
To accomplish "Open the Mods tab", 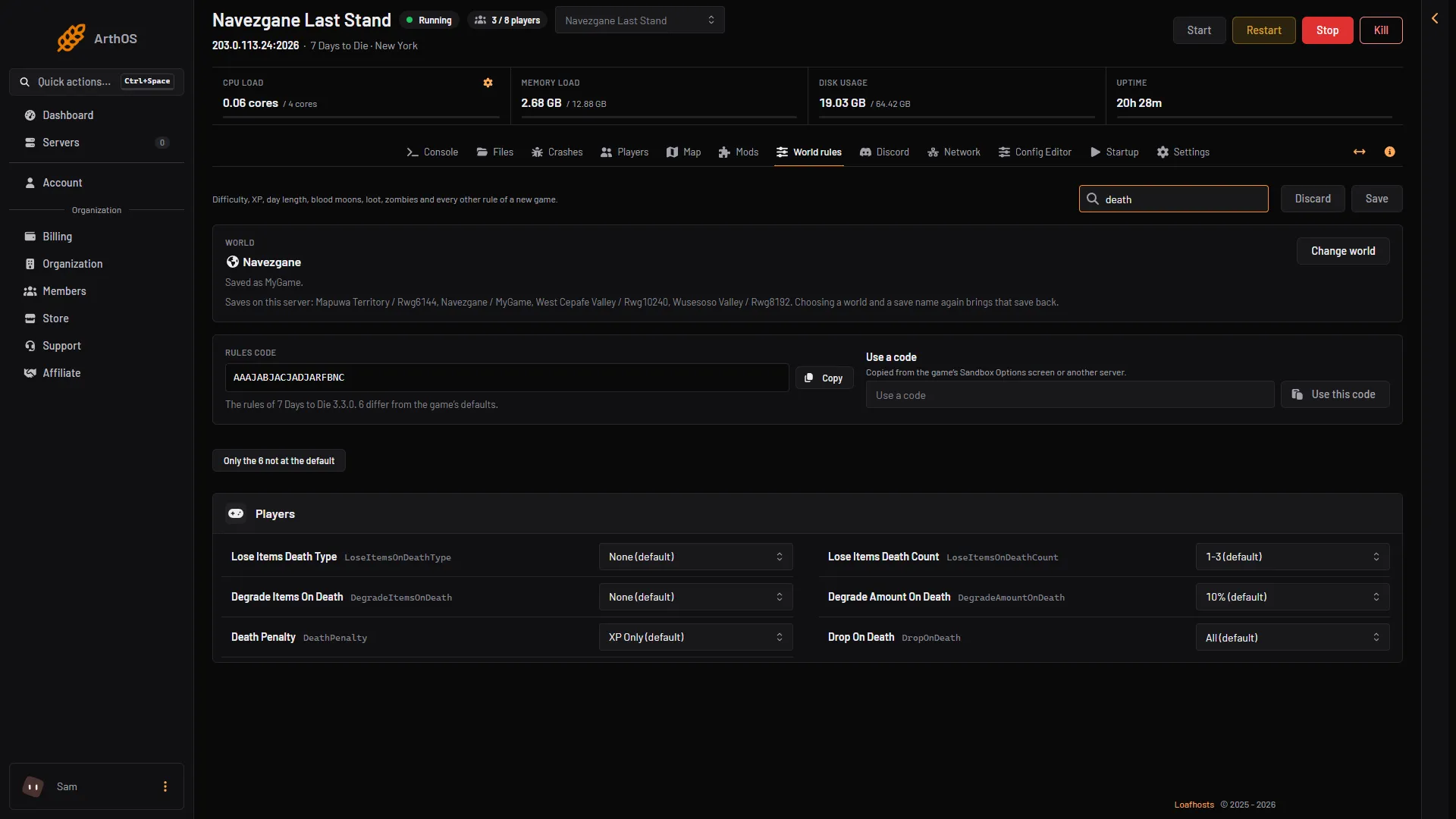I will coord(739,152).
